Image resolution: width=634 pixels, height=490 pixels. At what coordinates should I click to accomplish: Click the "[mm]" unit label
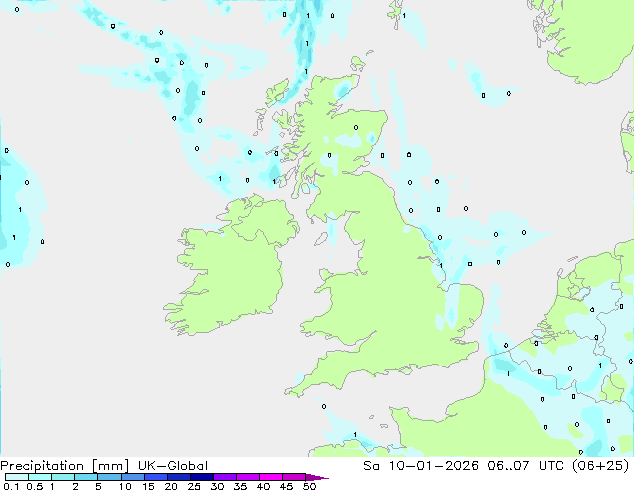110,466
